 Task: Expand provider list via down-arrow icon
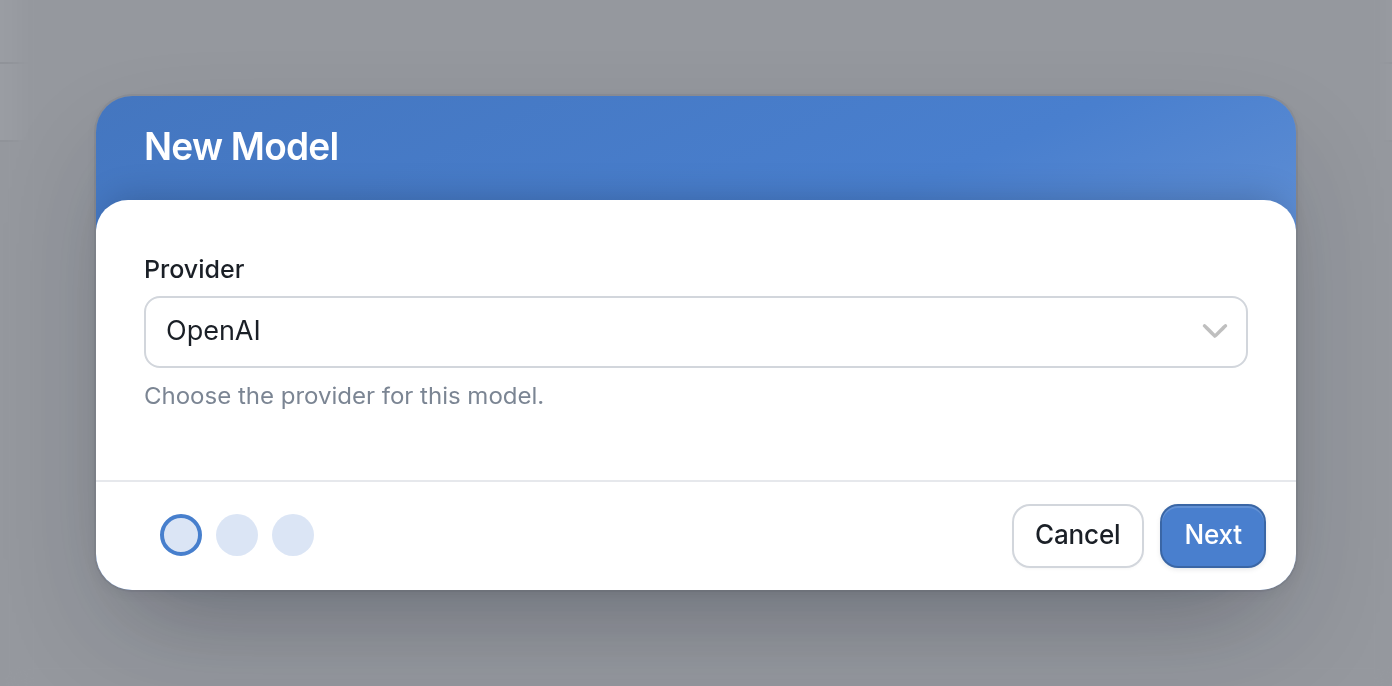point(1214,331)
